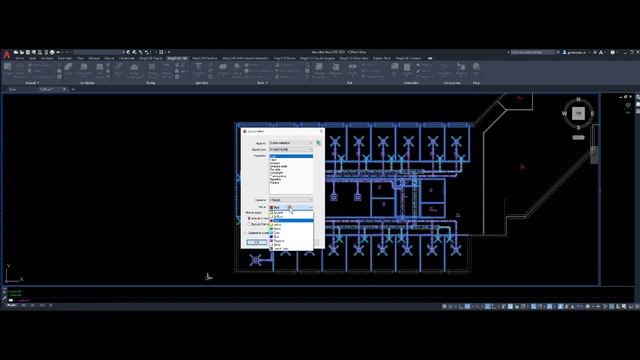Screen dimensions: 640x360
Task: Open the Annotate ribbon tab
Action: 47,58
